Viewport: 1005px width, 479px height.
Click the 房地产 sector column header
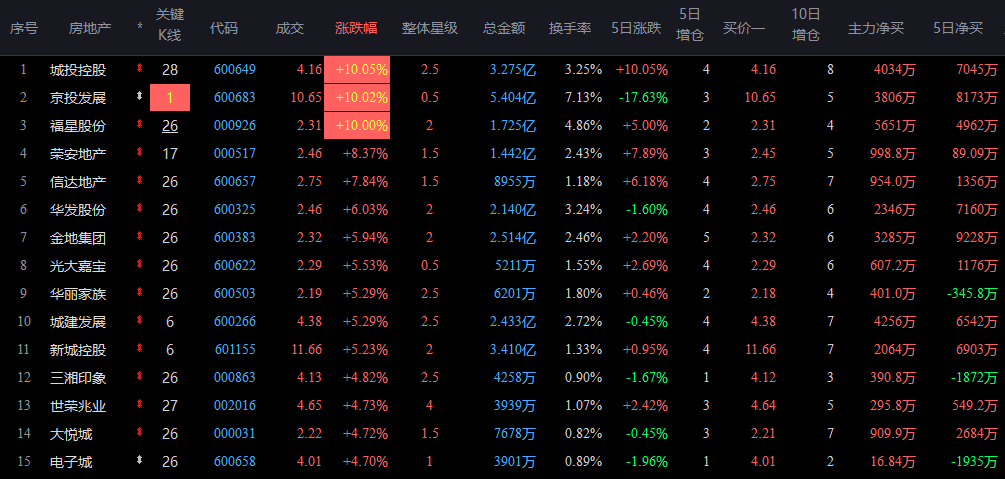click(90, 28)
